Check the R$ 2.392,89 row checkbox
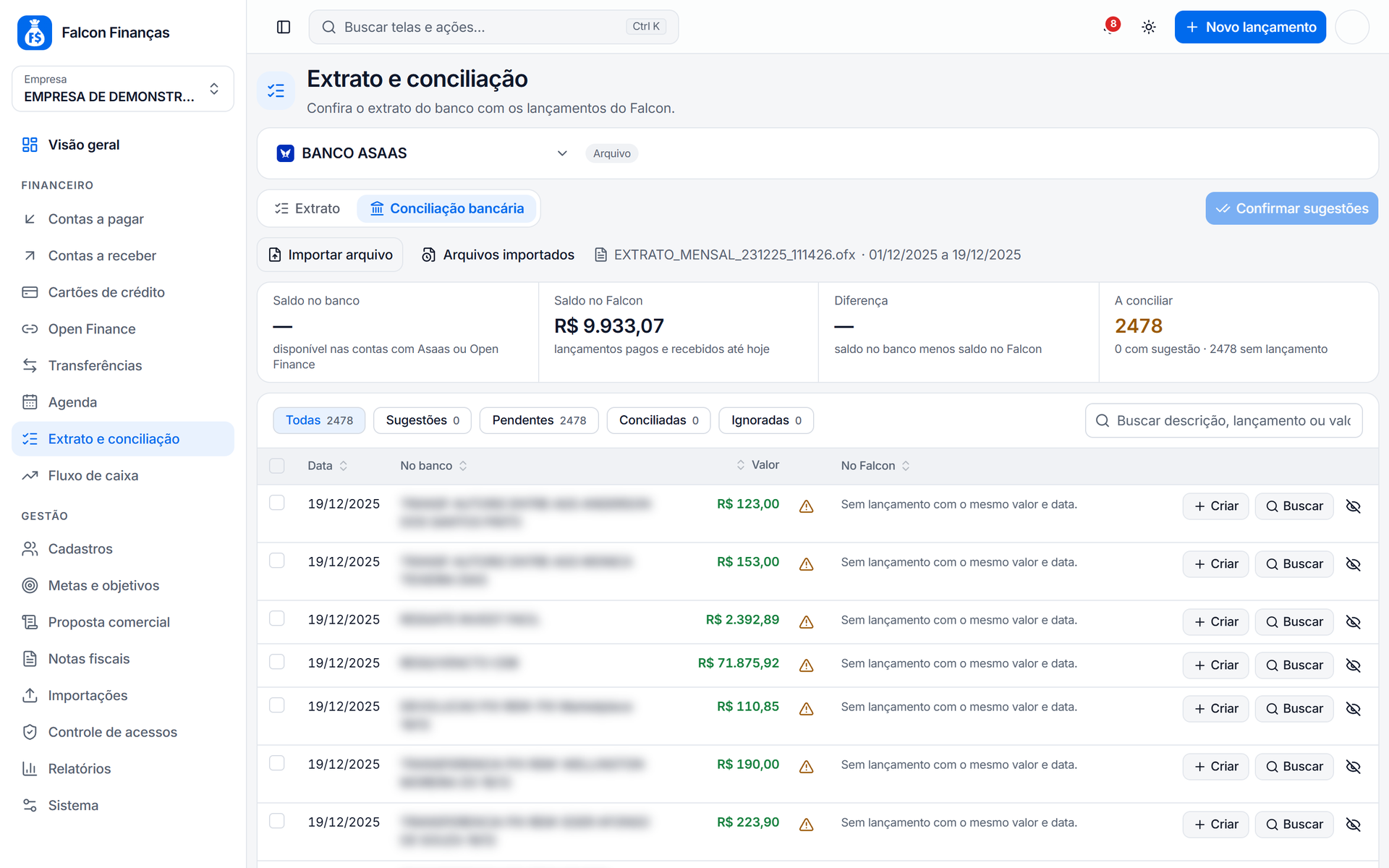The height and width of the screenshot is (868, 1389). pyautogui.click(x=277, y=618)
